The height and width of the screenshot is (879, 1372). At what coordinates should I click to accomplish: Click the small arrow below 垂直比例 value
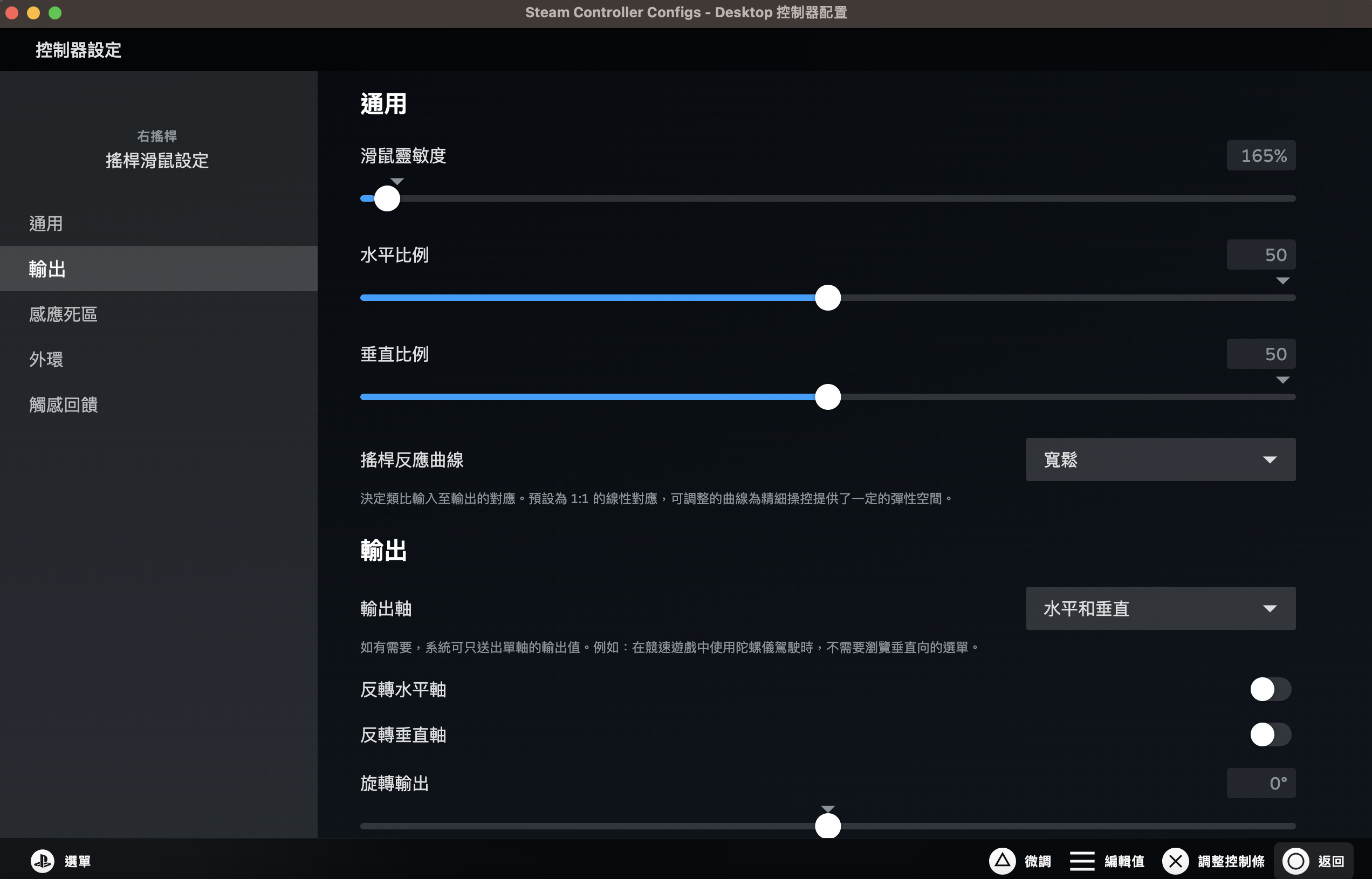[x=1282, y=380]
